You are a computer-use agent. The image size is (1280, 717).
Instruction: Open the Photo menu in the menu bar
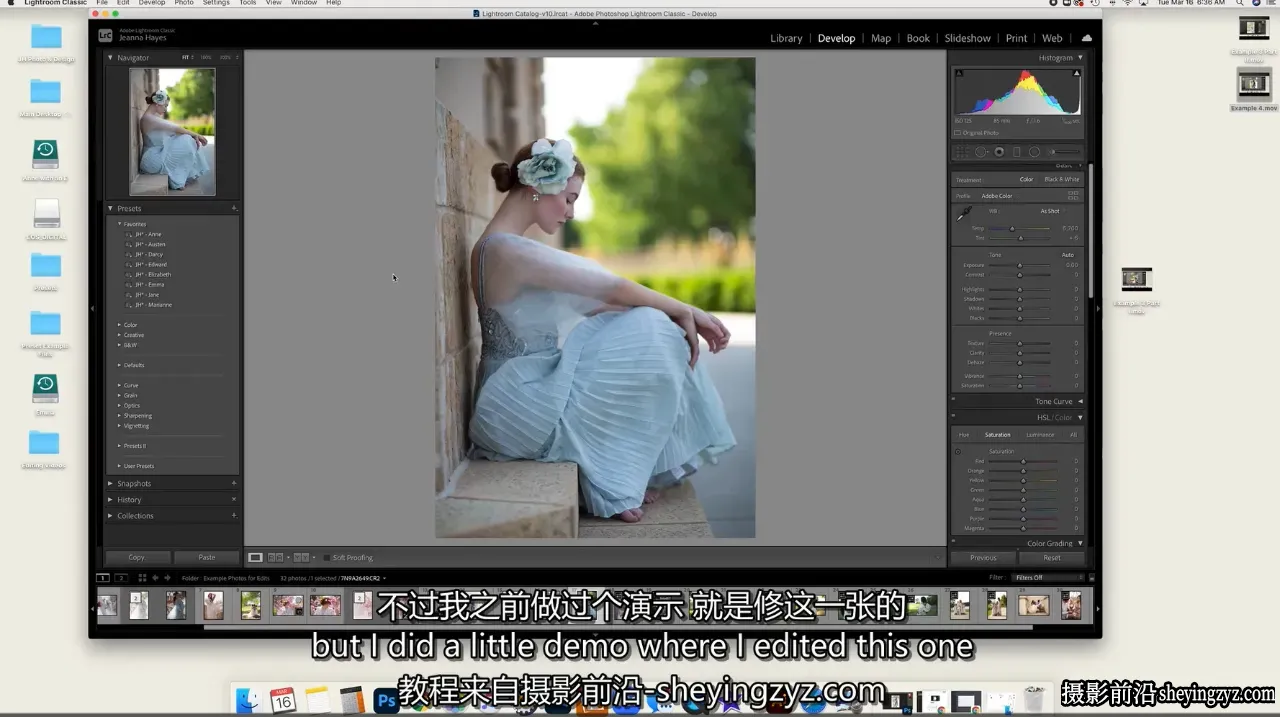coord(184,3)
